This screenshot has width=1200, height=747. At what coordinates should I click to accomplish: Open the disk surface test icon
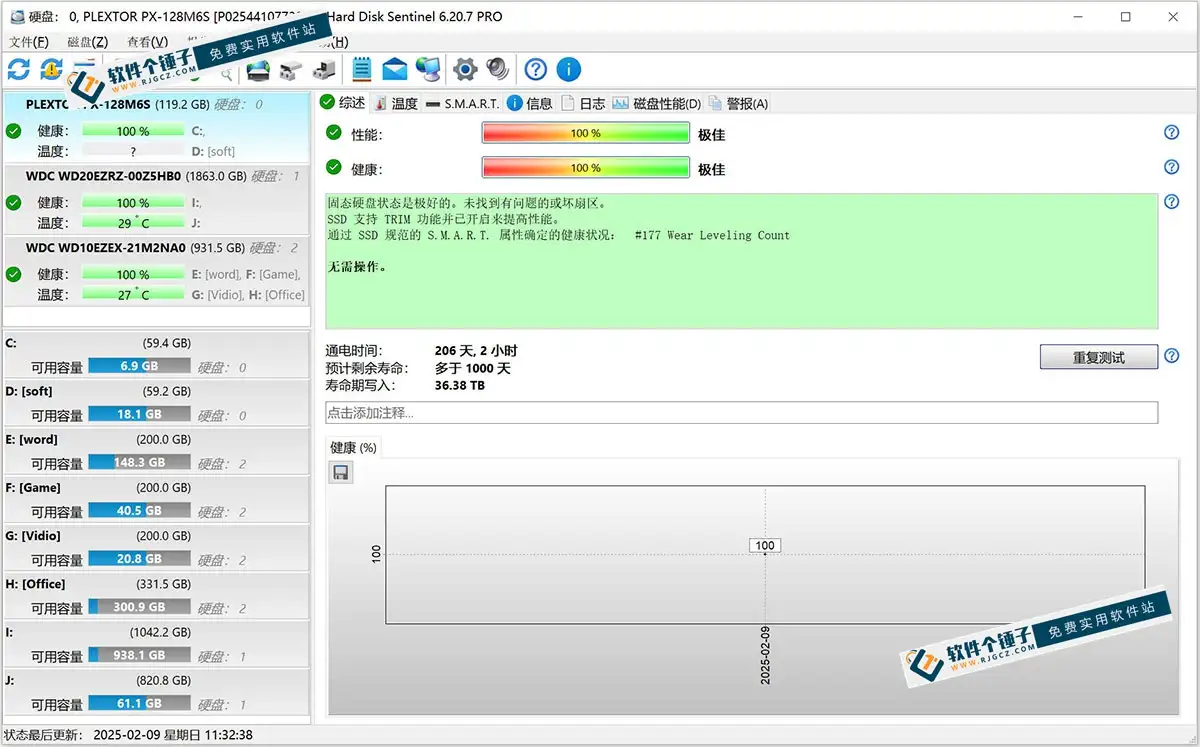click(258, 69)
